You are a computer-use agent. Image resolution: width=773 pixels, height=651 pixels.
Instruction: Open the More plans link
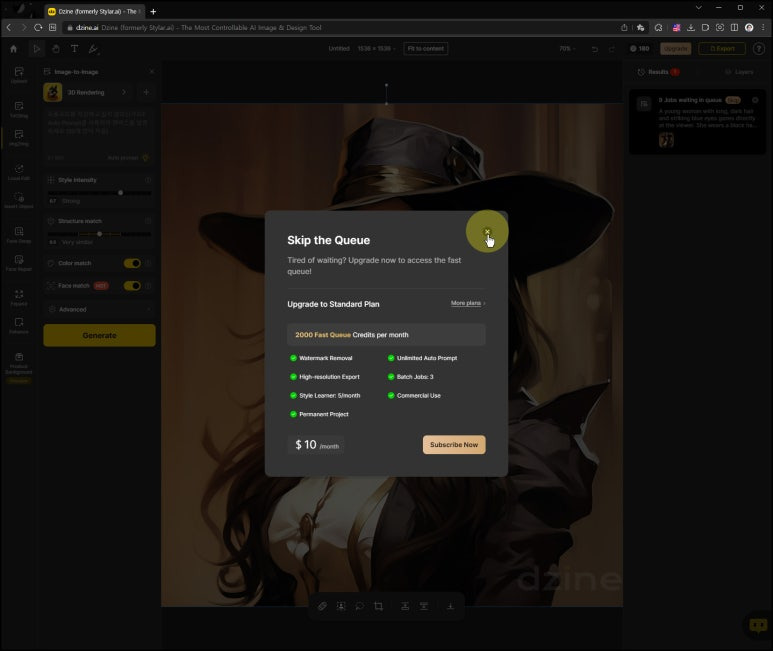tap(468, 303)
